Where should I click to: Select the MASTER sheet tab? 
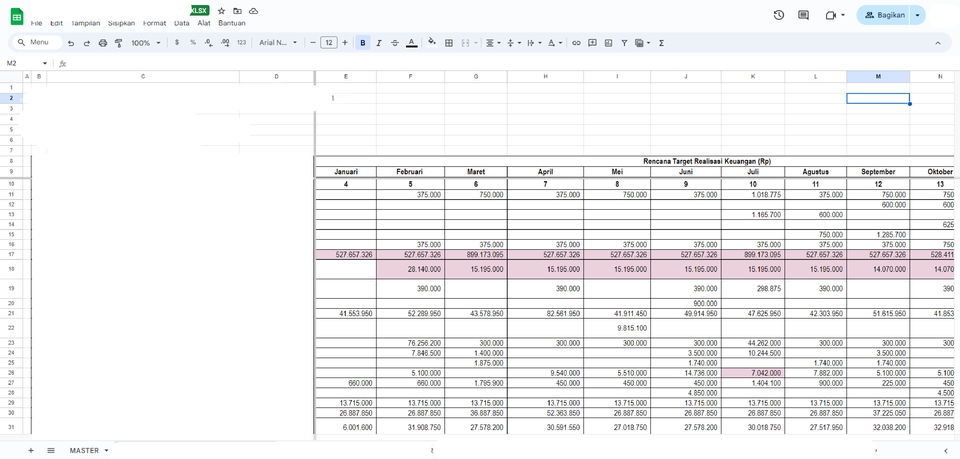pyautogui.click(x=84, y=450)
